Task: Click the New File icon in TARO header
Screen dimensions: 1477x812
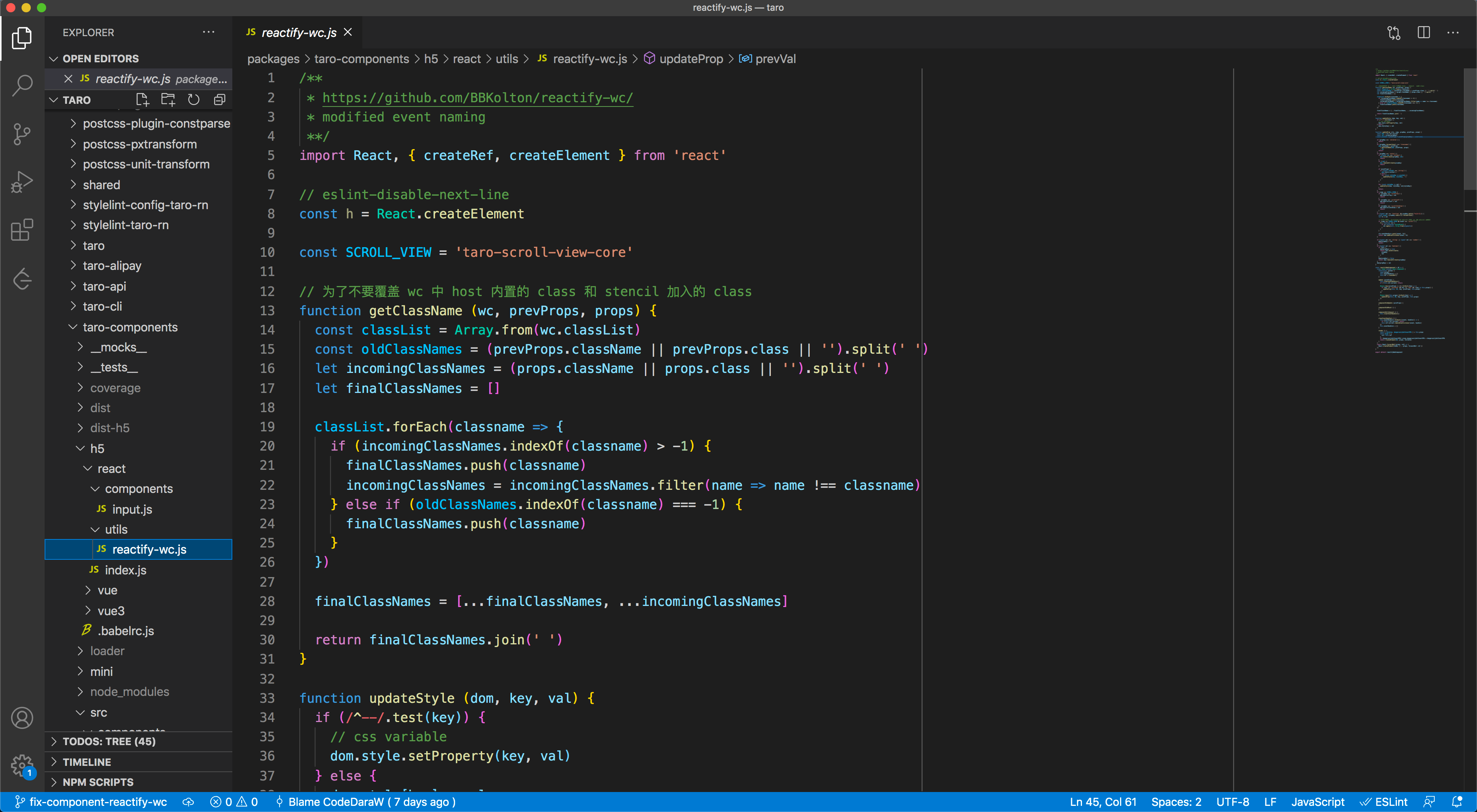Action: point(142,100)
